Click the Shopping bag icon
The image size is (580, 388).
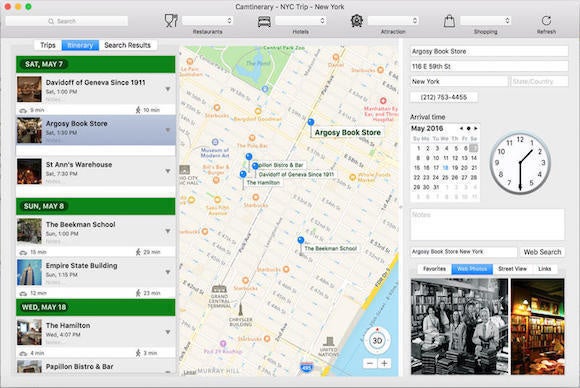point(449,21)
